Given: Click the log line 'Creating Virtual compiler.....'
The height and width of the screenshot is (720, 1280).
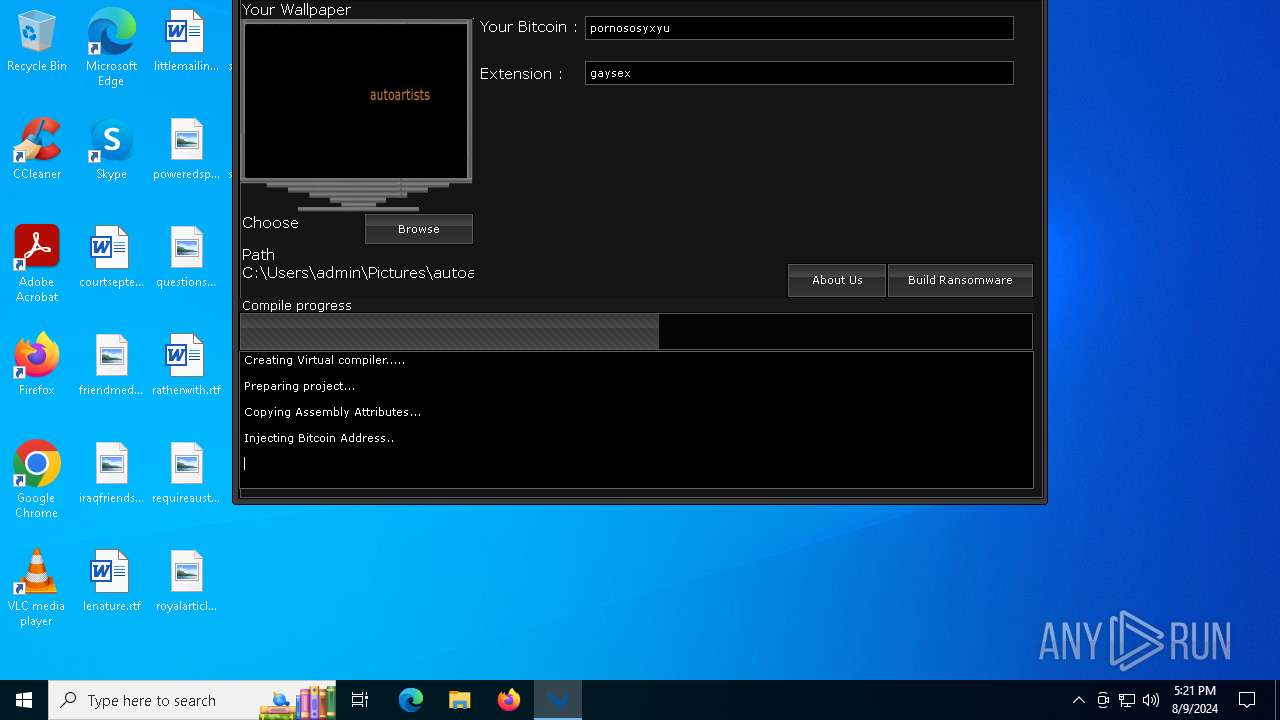Looking at the screenshot, I should 324,360.
